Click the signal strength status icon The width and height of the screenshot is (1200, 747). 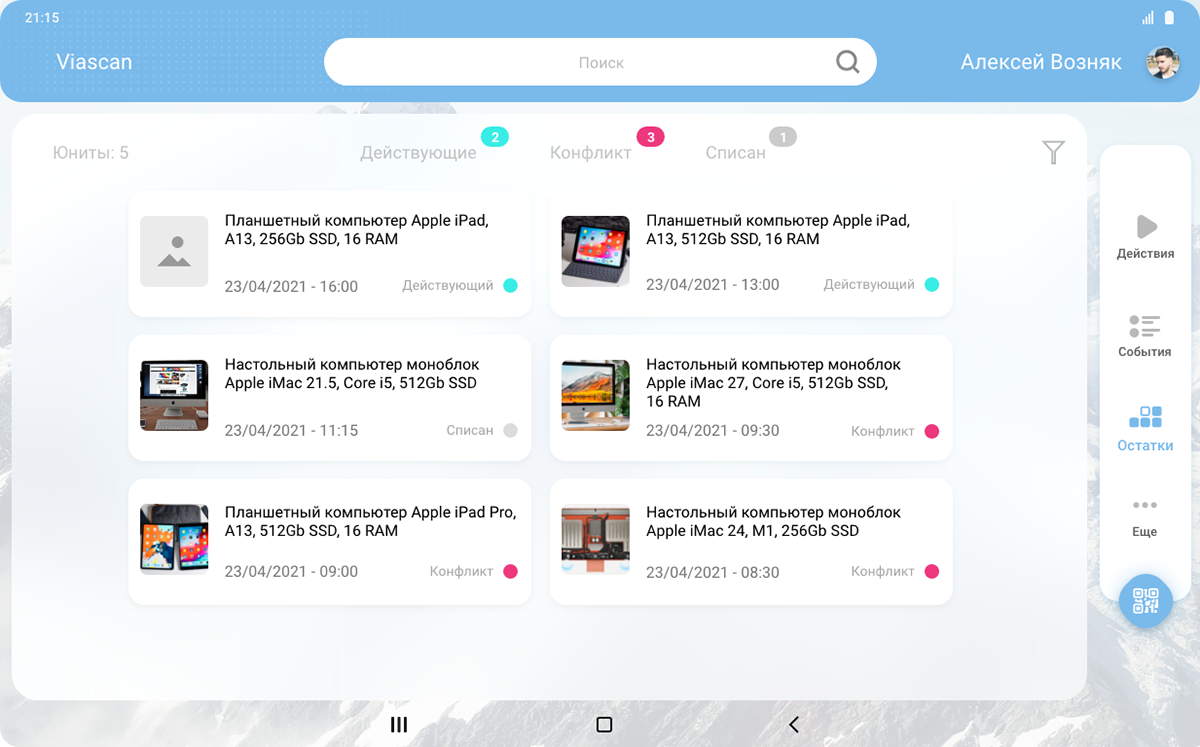point(1147,18)
